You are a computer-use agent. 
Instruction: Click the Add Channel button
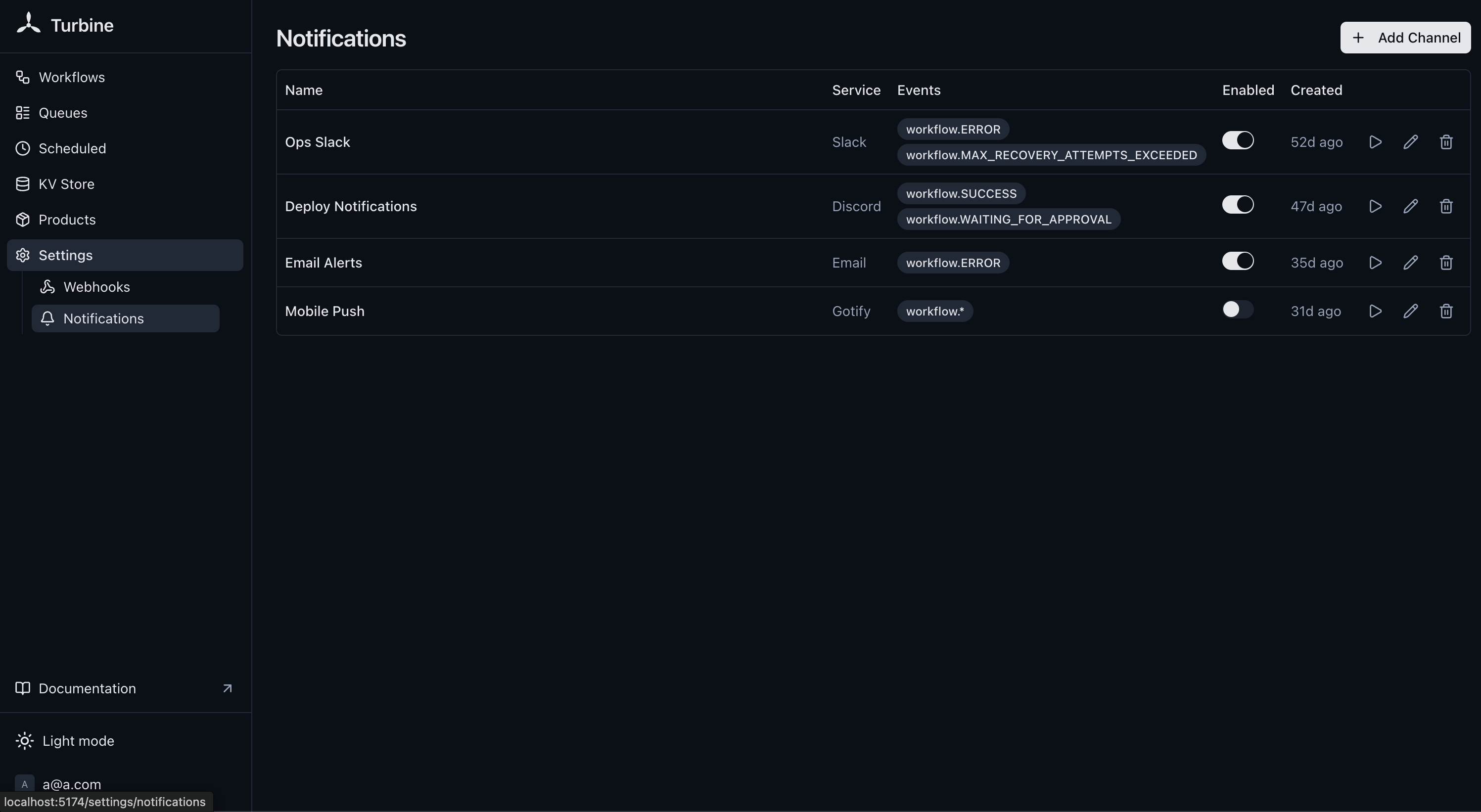point(1406,38)
